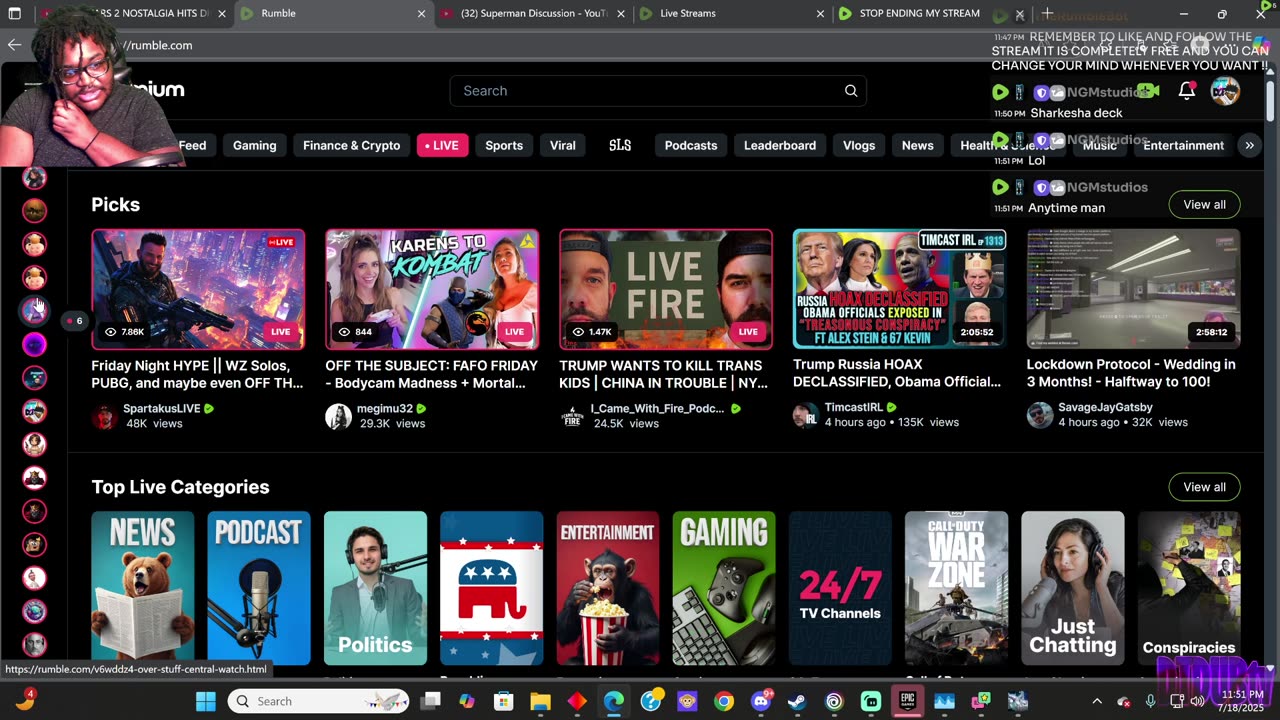Viewport: 1280px width, 720px height.
Task: Go back using the browser back arrow
Action: [x=14, y=45]
